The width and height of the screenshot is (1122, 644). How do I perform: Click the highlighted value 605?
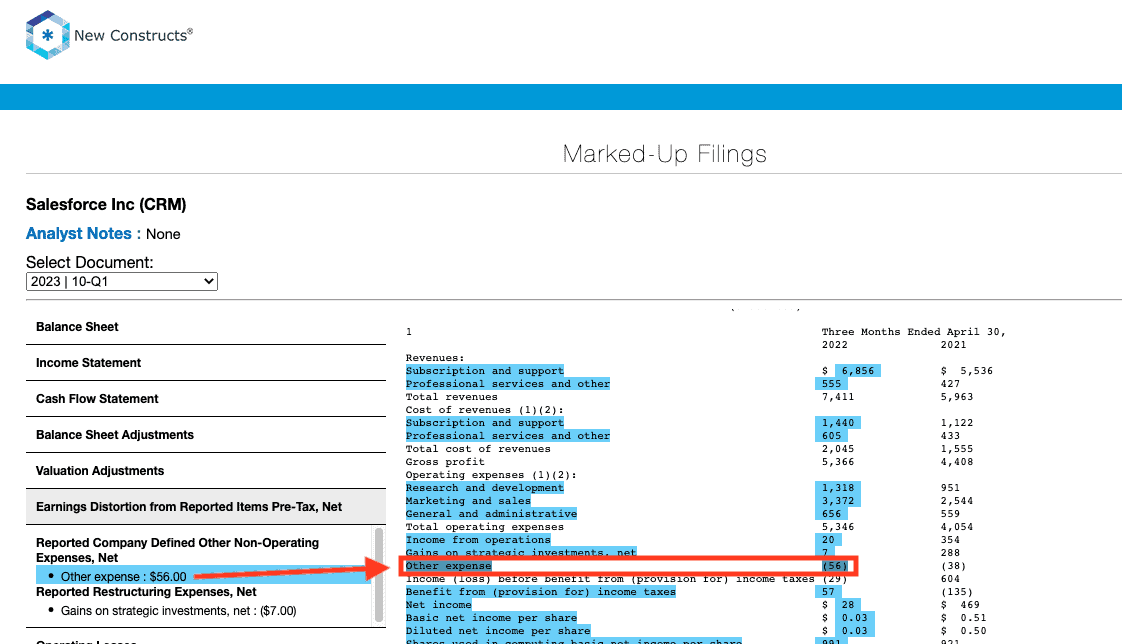[x=831, y=436]
